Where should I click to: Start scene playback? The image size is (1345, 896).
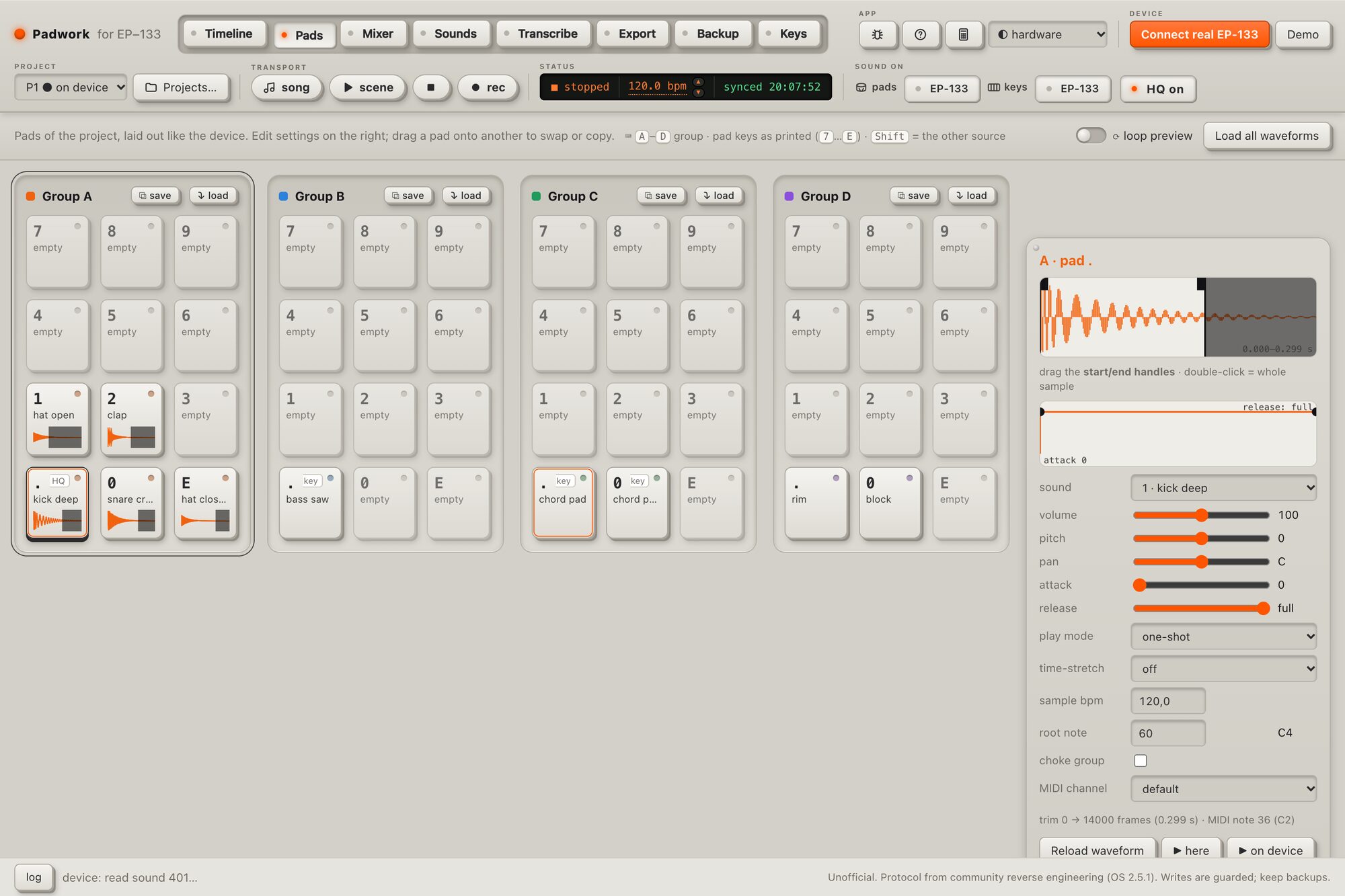369,87
